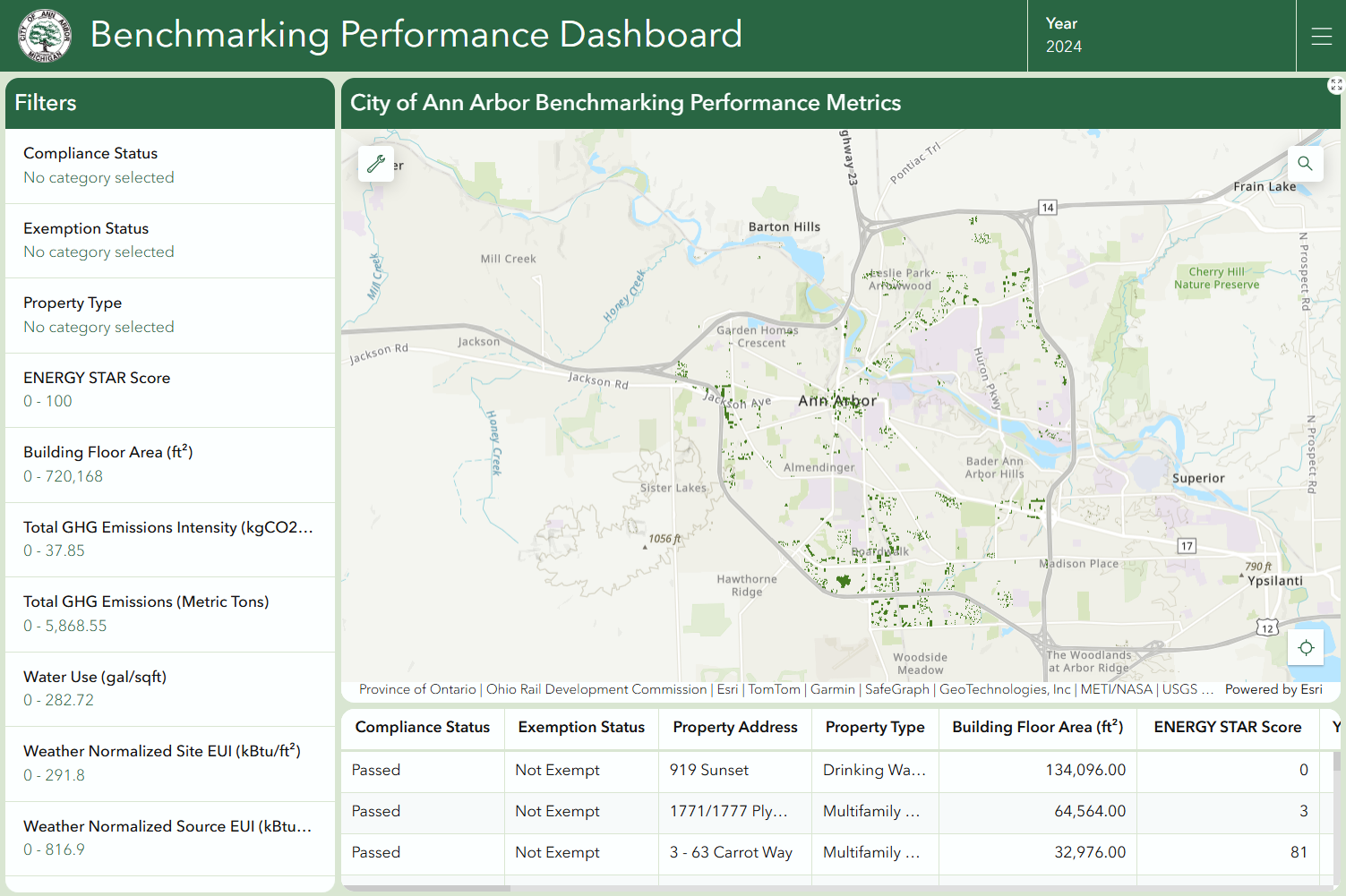
Task: Click the map search magnifier icon
Action: click(1305, 164)
